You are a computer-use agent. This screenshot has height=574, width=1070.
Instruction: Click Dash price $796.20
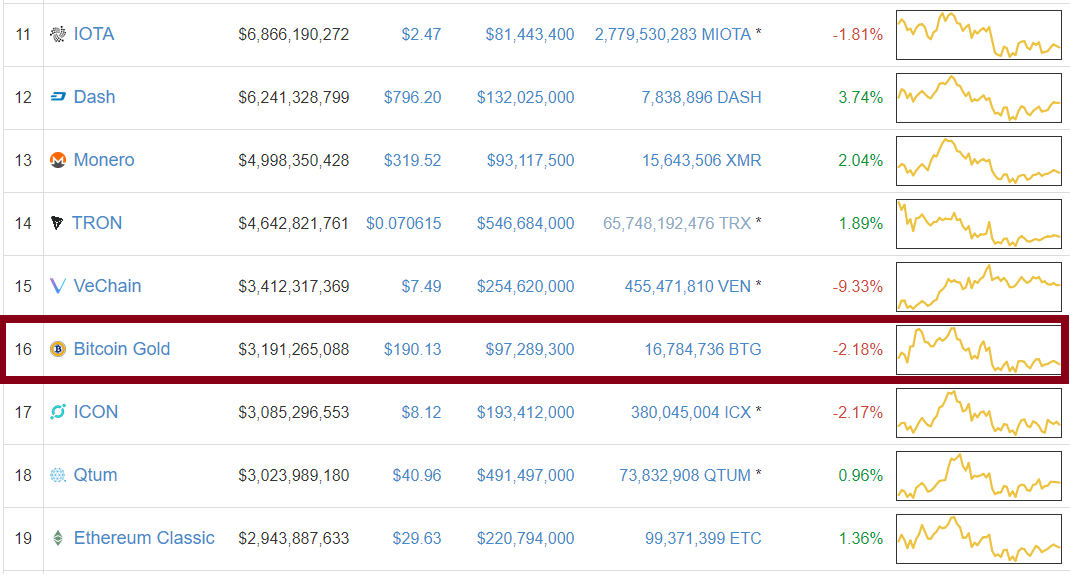412,98
